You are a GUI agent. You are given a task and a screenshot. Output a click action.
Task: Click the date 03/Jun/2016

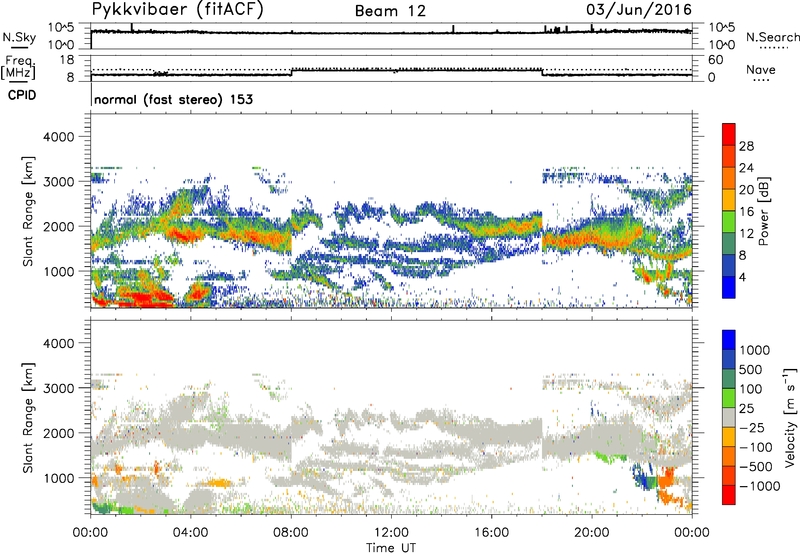(x=639, y=10)
